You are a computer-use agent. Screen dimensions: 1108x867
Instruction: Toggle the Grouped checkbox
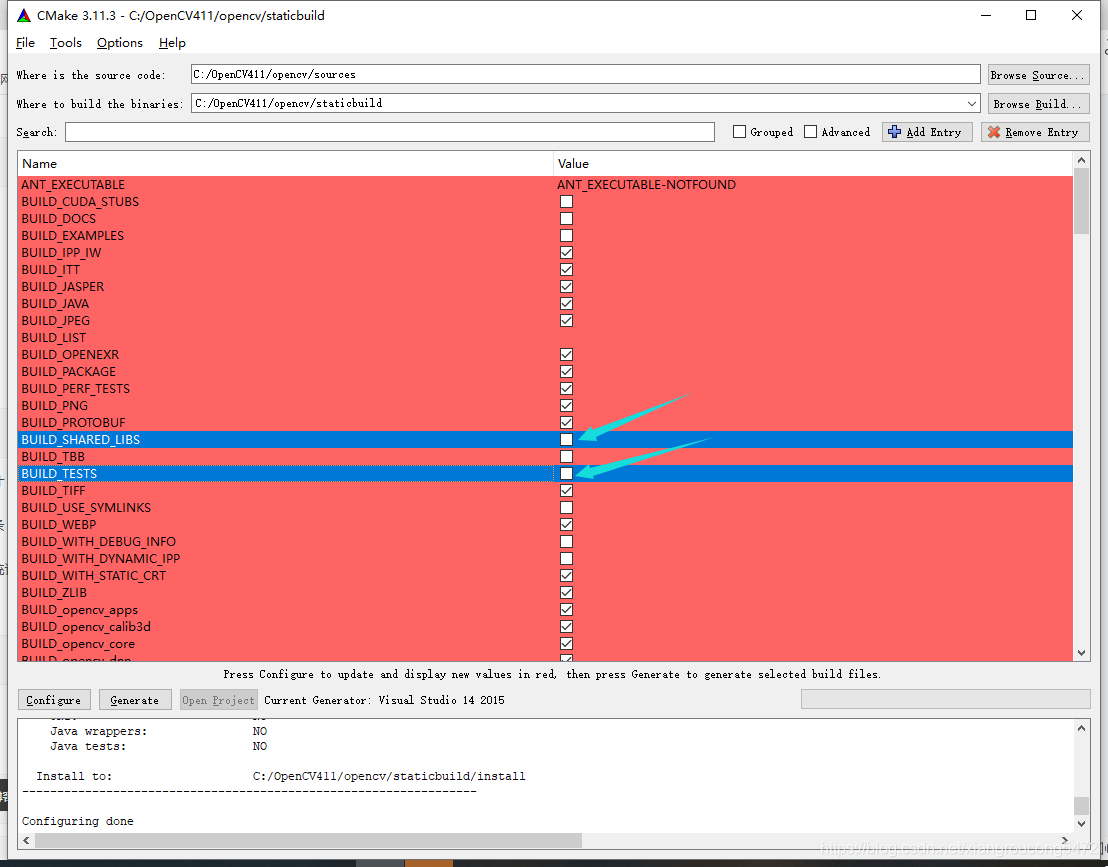(739, 131)
